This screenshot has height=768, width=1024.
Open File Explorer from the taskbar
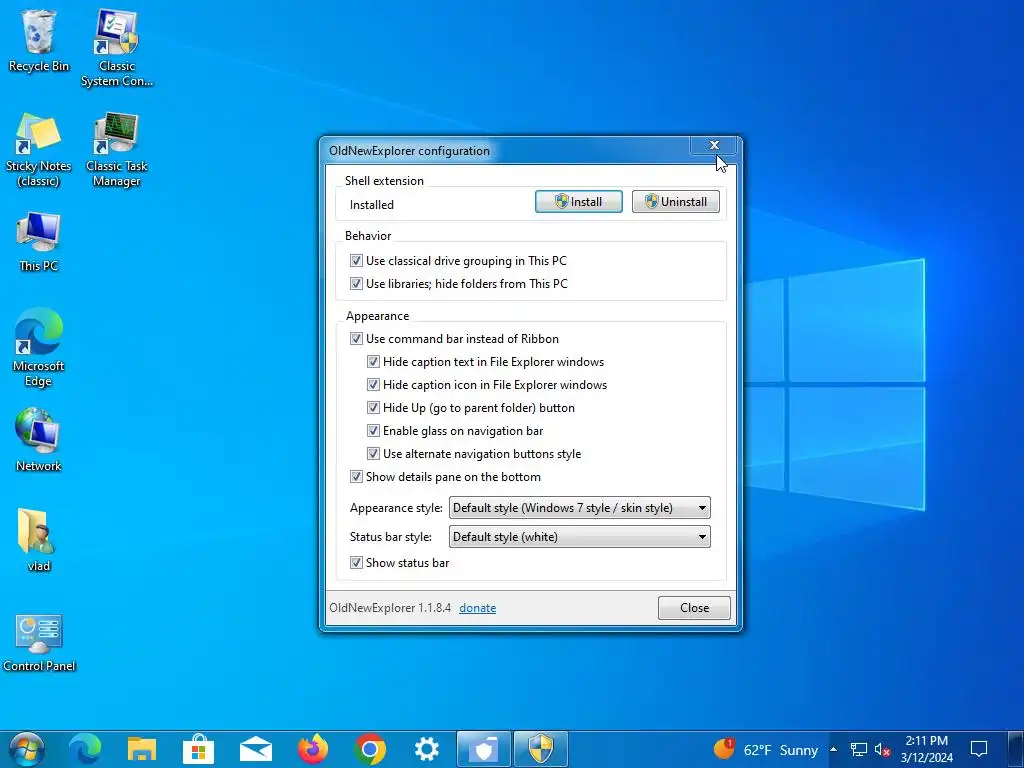(x=142, y=749)
